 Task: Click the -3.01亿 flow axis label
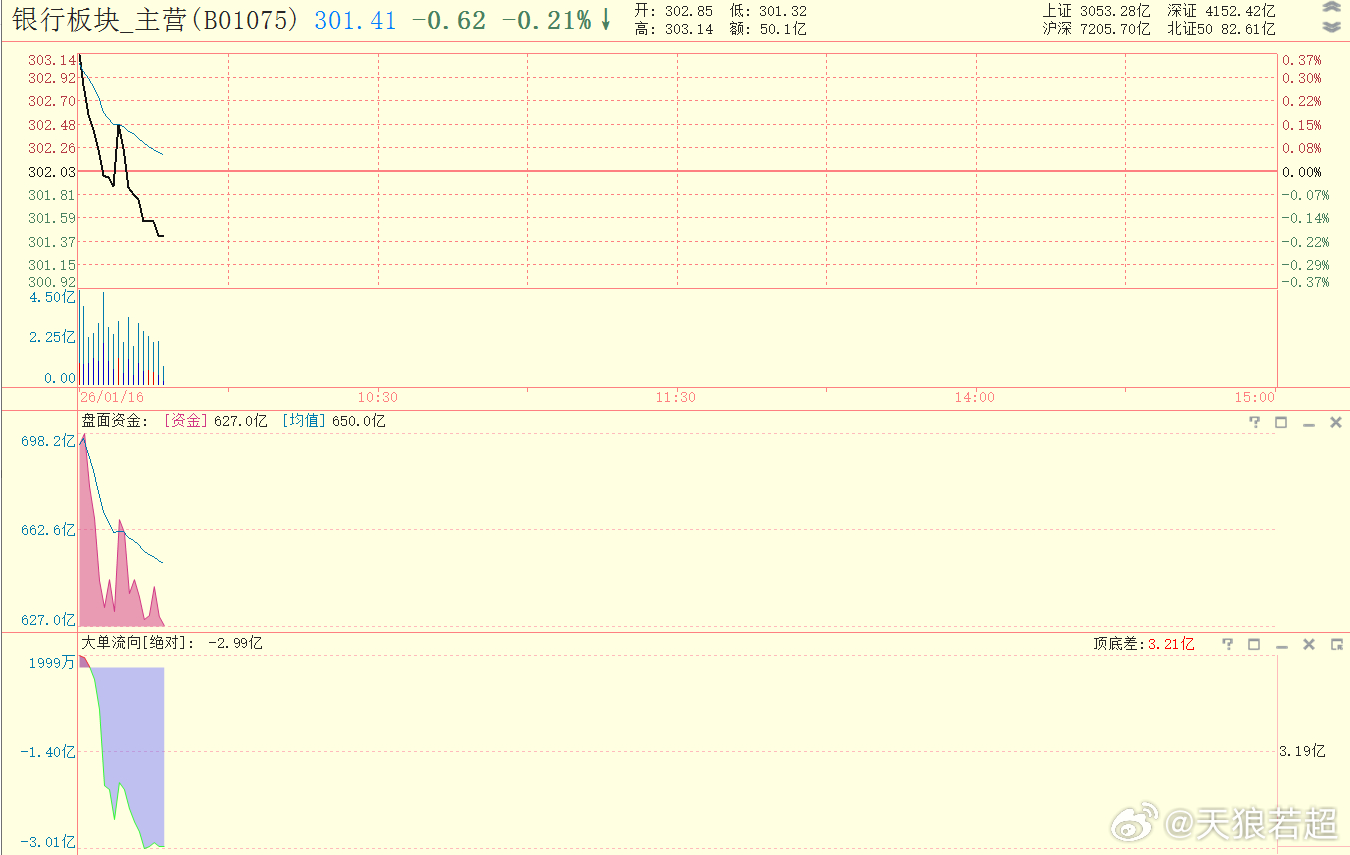tap(48, 843)
